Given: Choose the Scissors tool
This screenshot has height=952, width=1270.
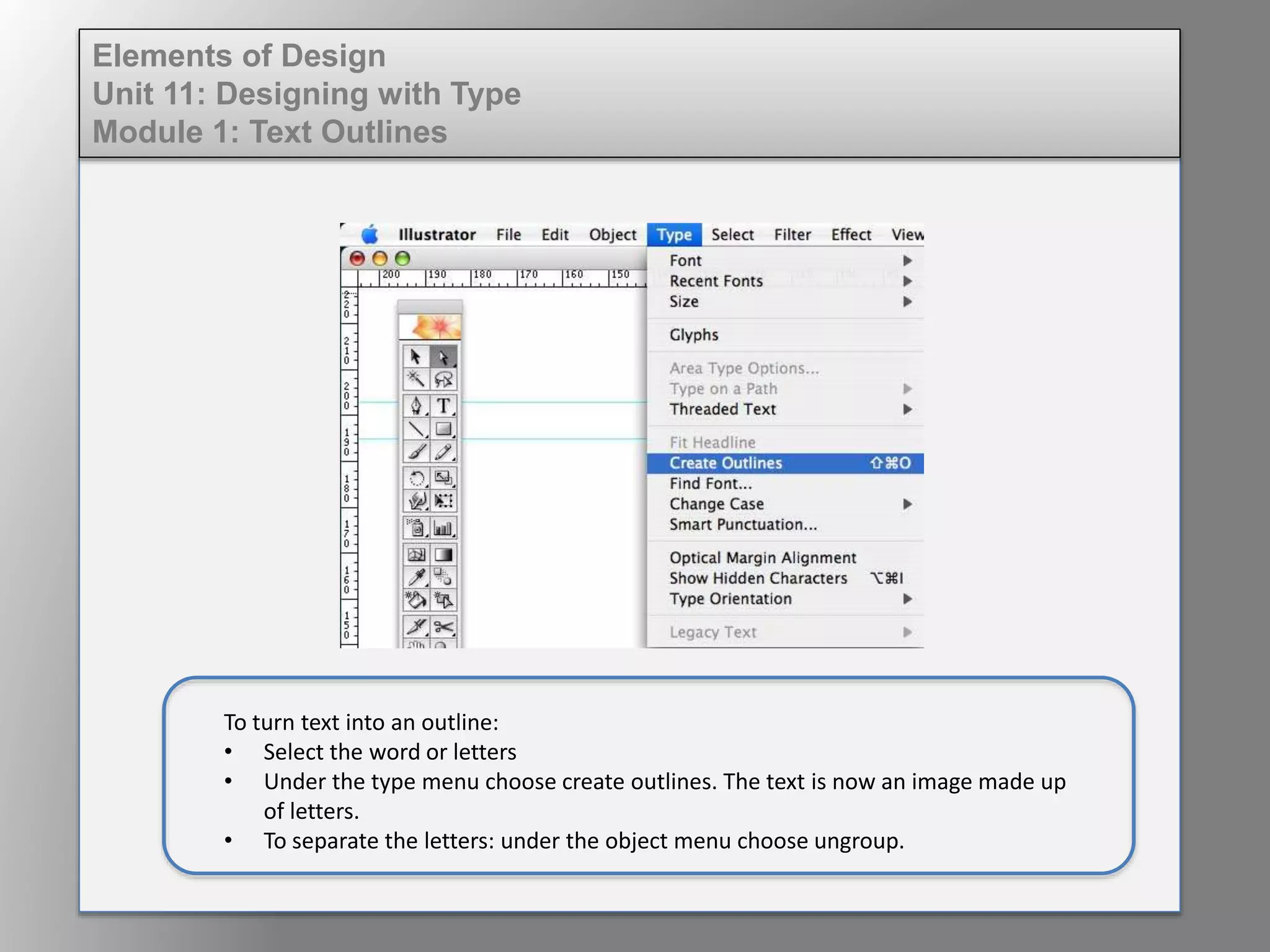Looking at the screenshot, I should (x=443, y=627).
